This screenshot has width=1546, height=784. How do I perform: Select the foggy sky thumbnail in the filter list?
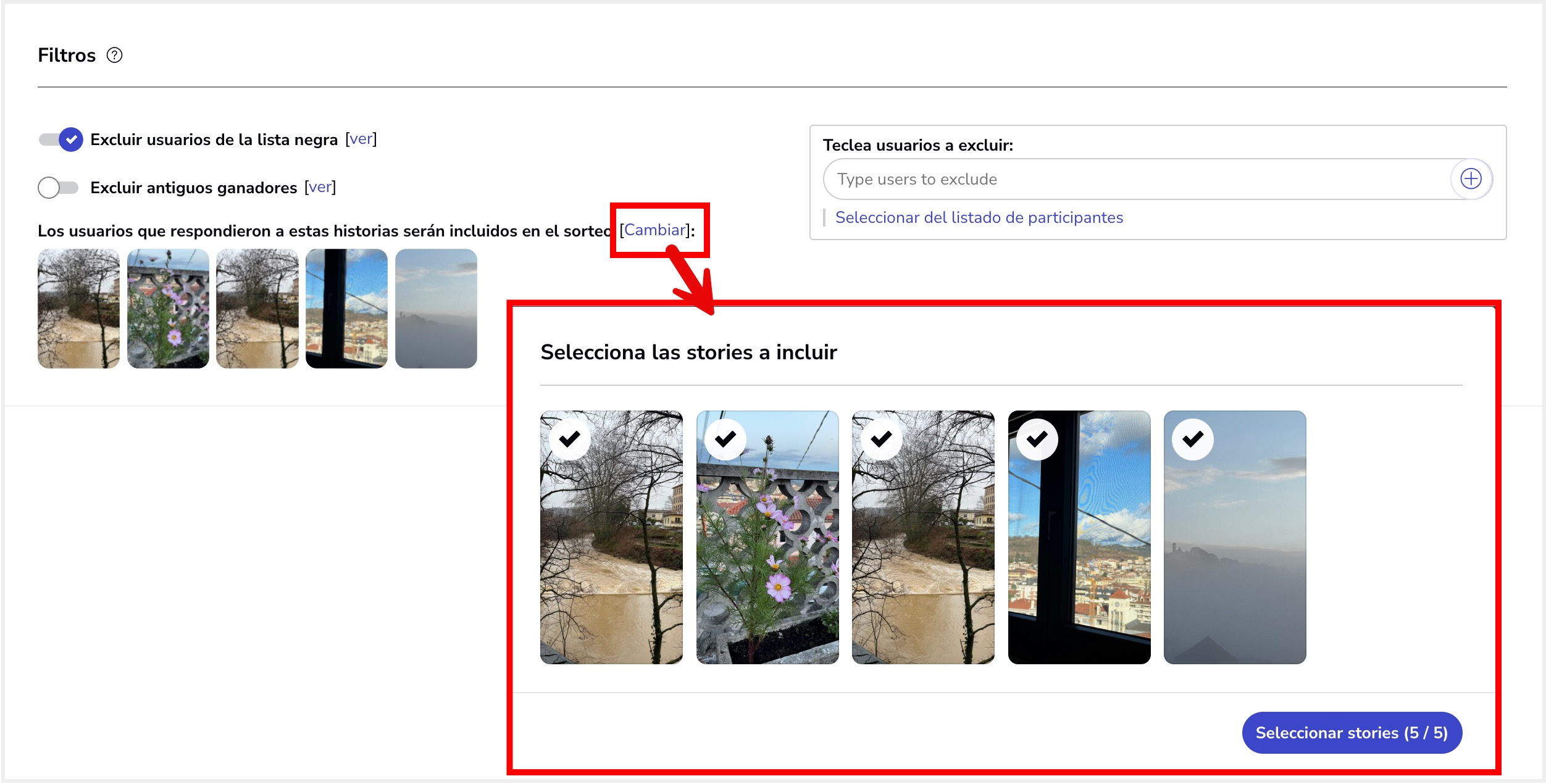click(436, 307)
